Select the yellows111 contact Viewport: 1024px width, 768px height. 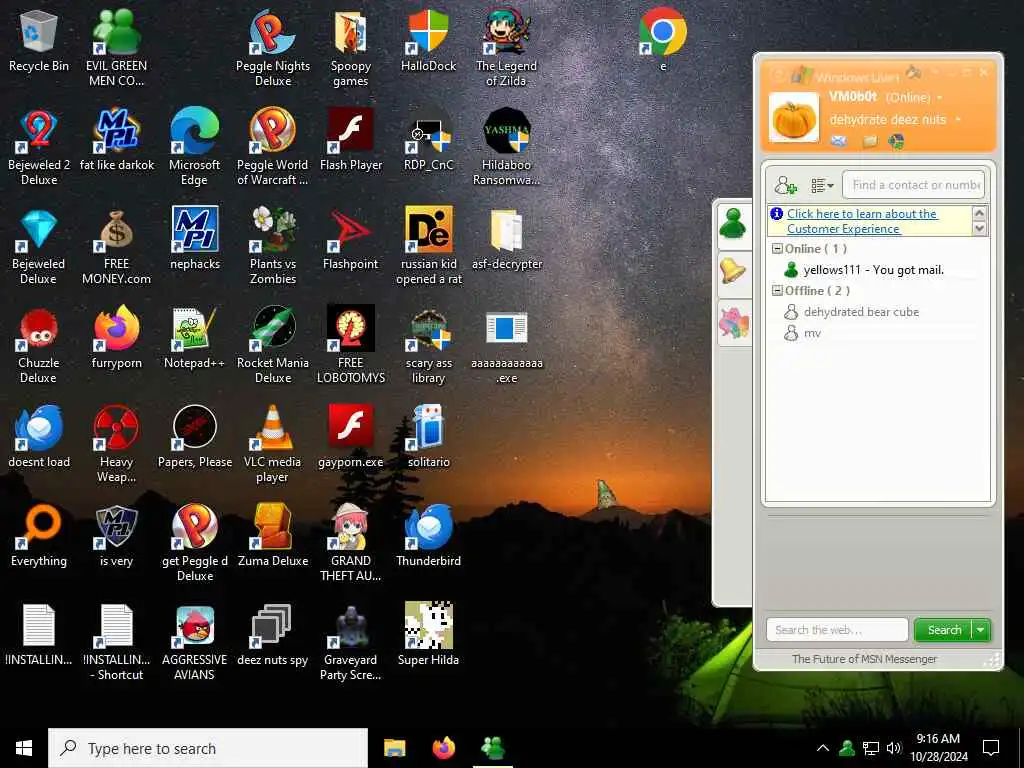coord(864,270)
